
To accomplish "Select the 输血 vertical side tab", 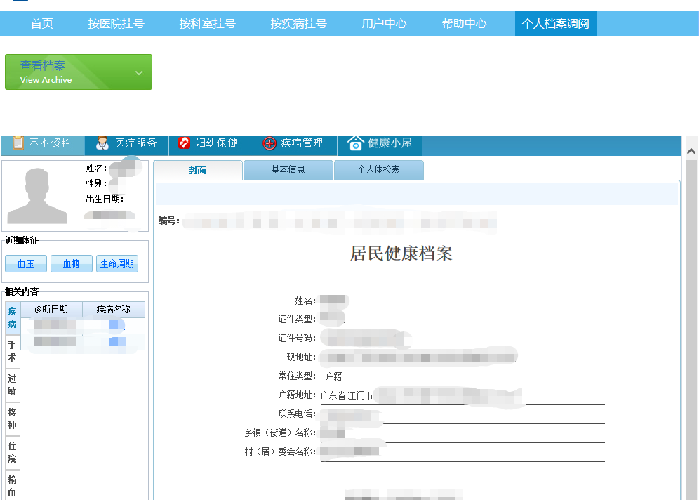I will pos(12,485).
